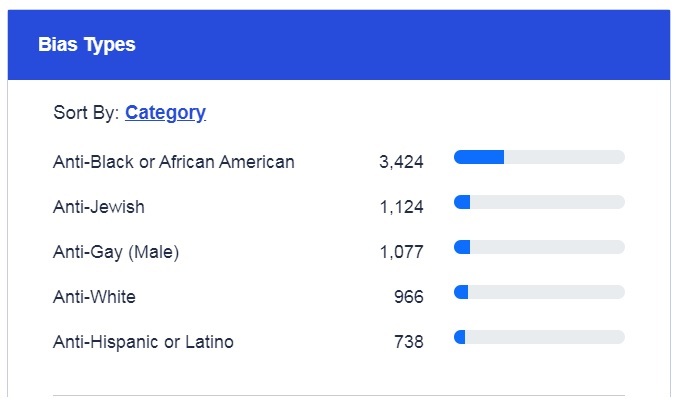Click the 1,124 incident count
Screen dimensions: 681x403
(x=401, y=207)
